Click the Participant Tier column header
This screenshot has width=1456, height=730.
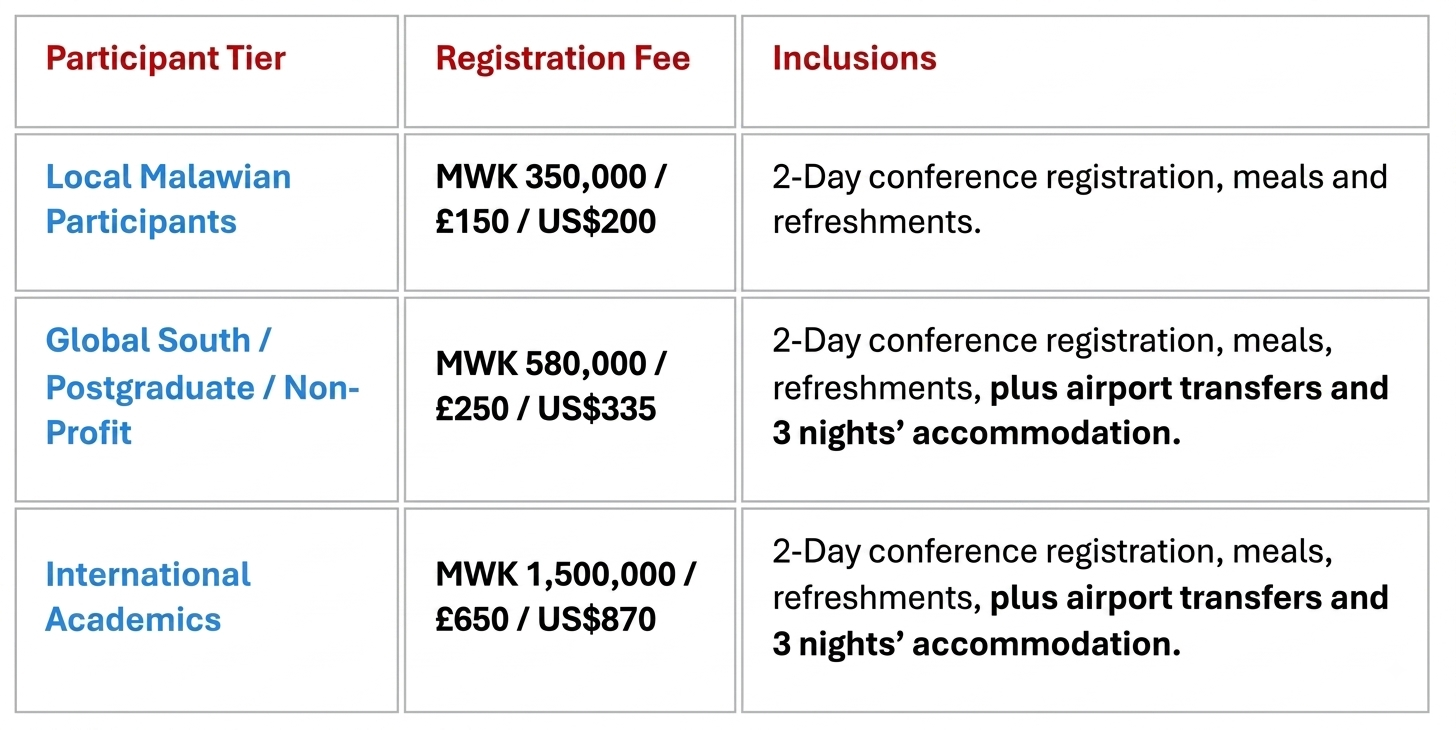166,58
